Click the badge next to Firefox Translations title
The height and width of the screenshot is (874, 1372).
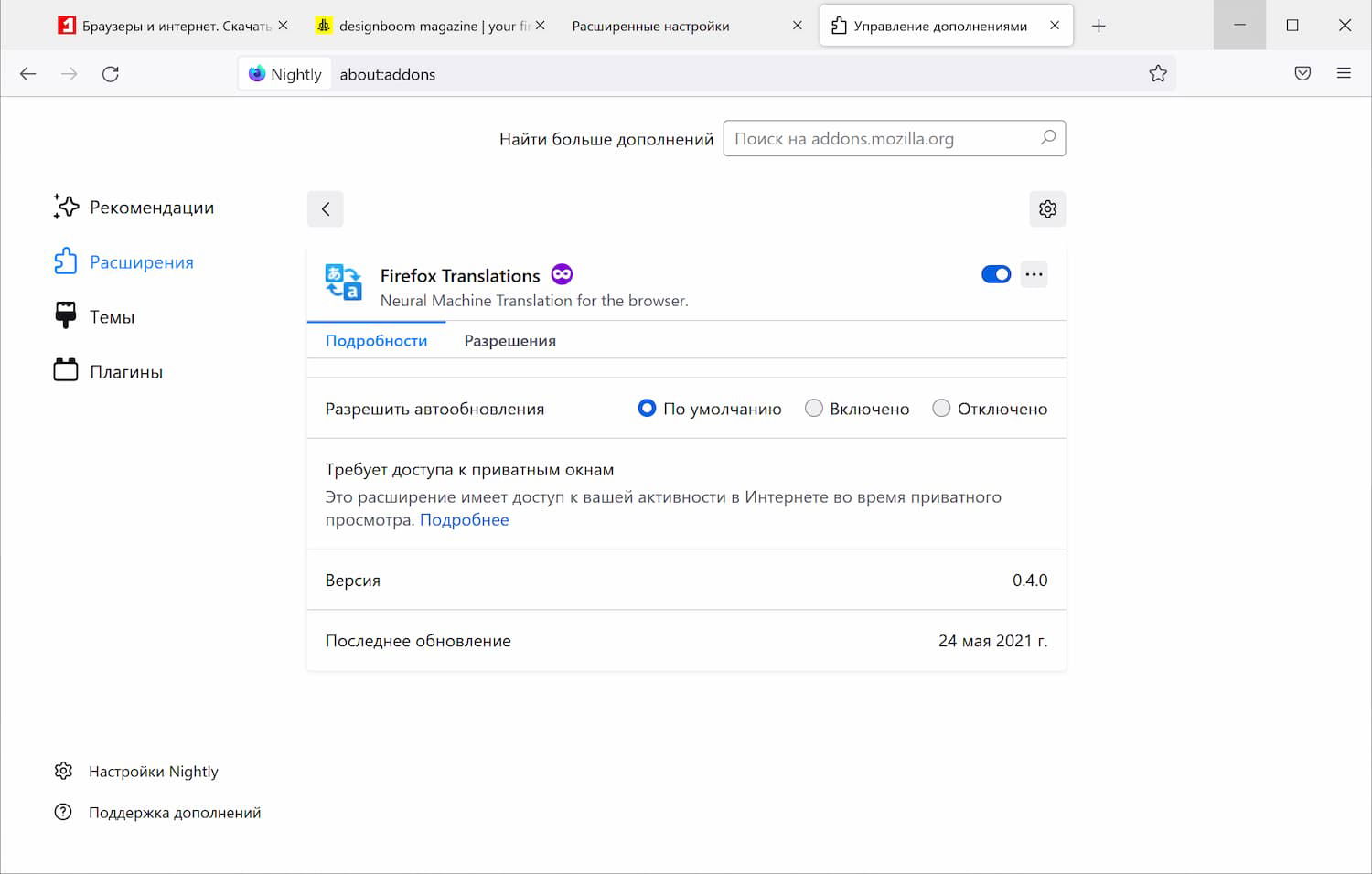click(562, 273)
